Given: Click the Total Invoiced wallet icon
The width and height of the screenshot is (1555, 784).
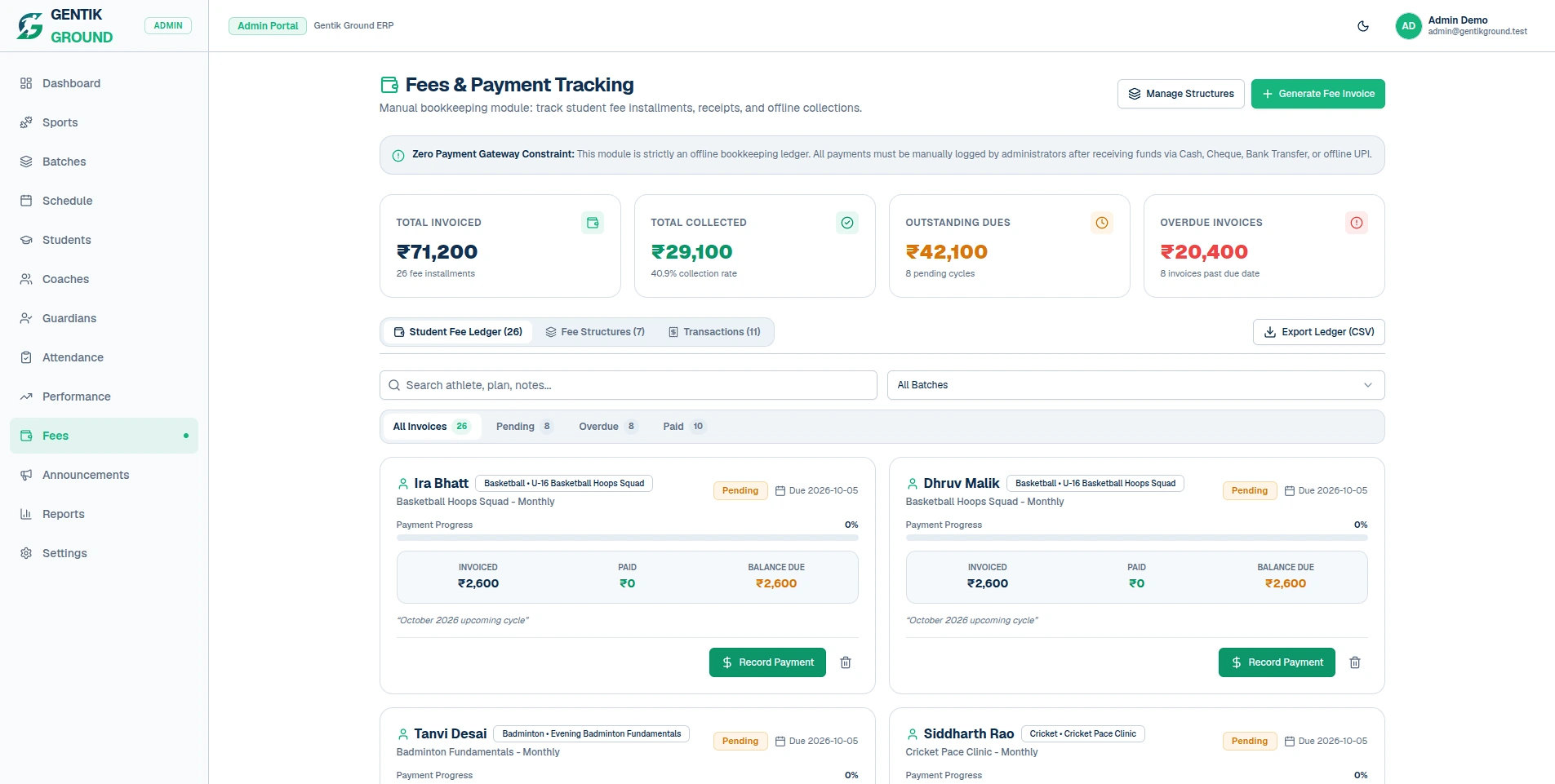Looking at the screenshot, I should pos(593,223).
